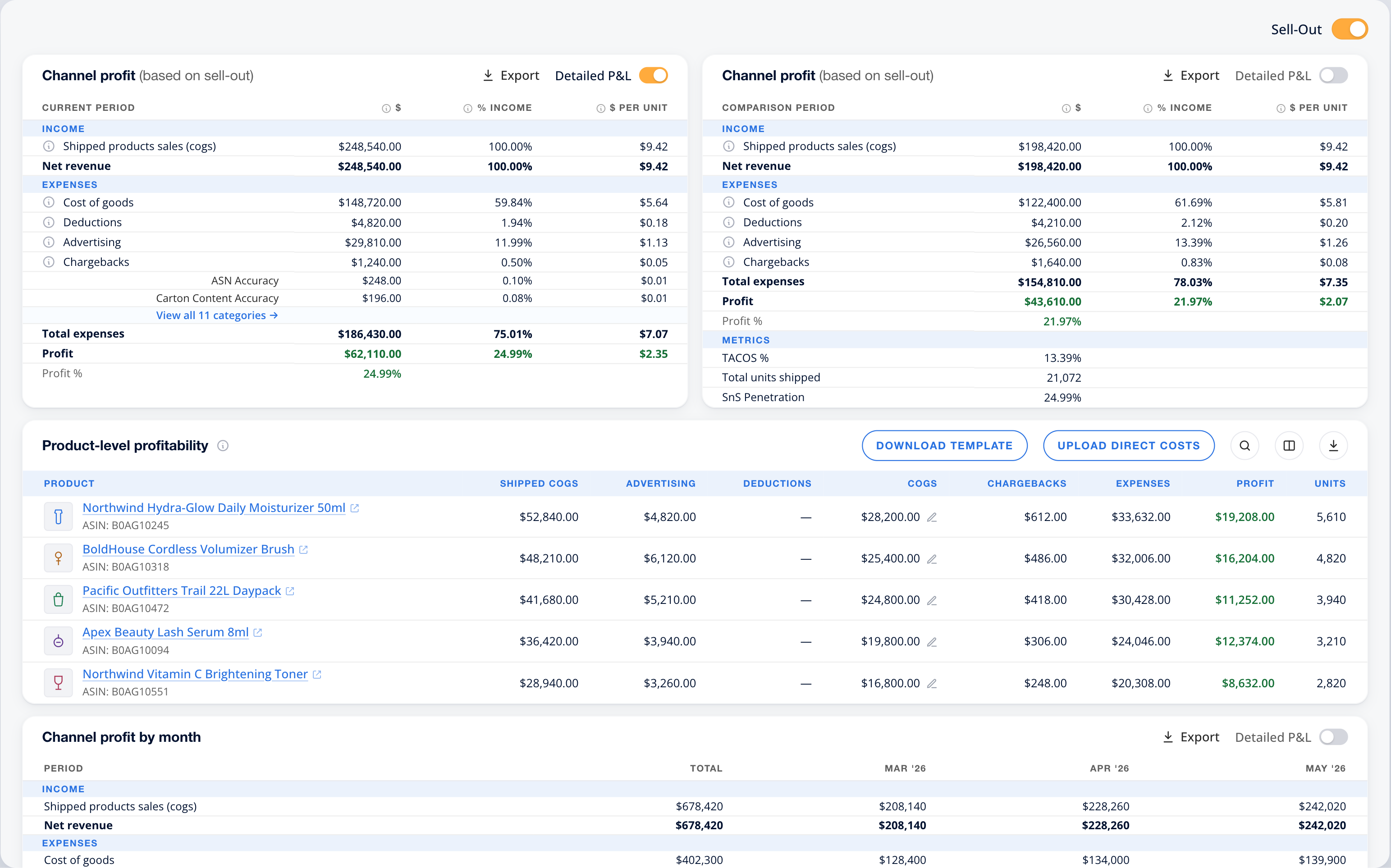Open Northwind Vitamin C Brightening Toner link
The height and width of the screenshot is (868, 1391).
pyautogui.click(x=195, y=674)
